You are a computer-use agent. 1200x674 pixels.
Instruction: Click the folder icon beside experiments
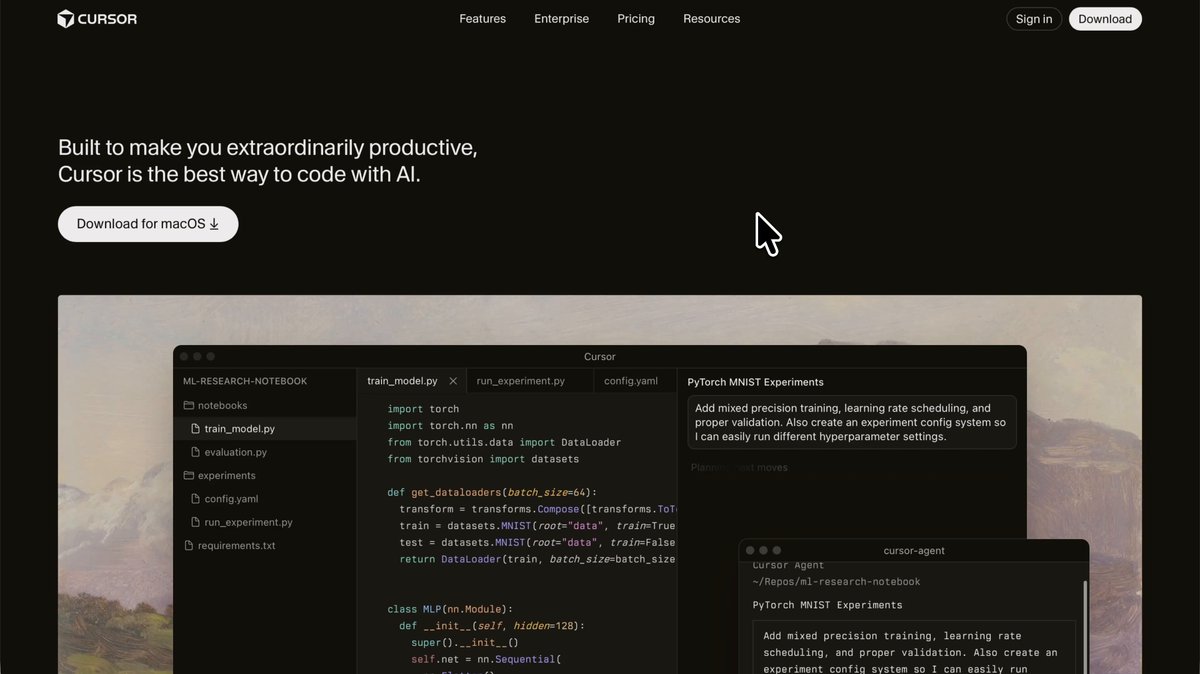tap(187, 475)
